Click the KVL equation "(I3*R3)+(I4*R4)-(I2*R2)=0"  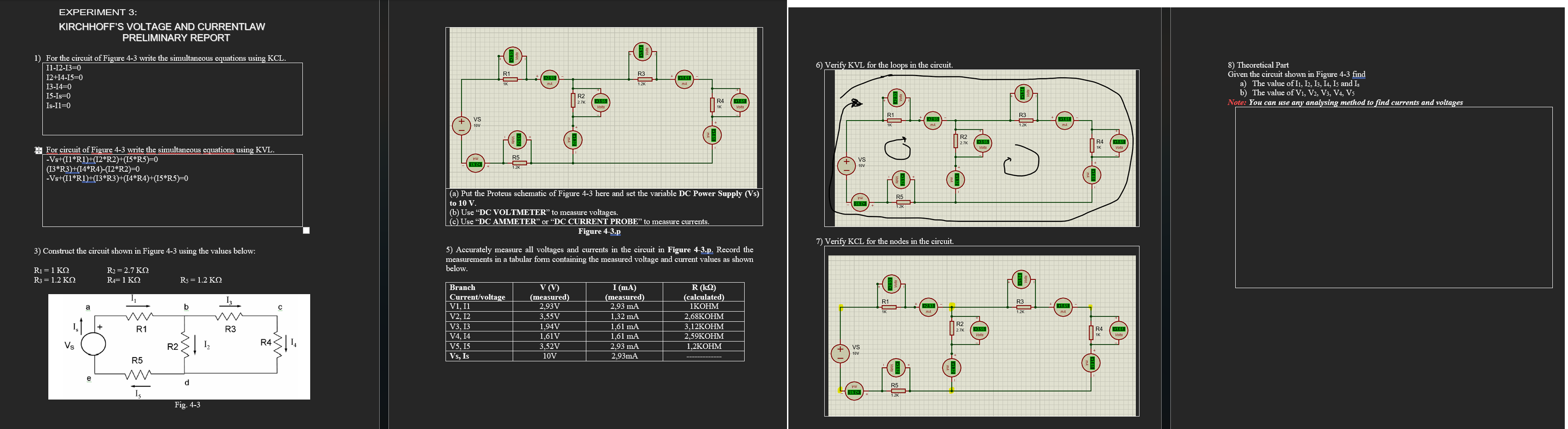point(93,169)
